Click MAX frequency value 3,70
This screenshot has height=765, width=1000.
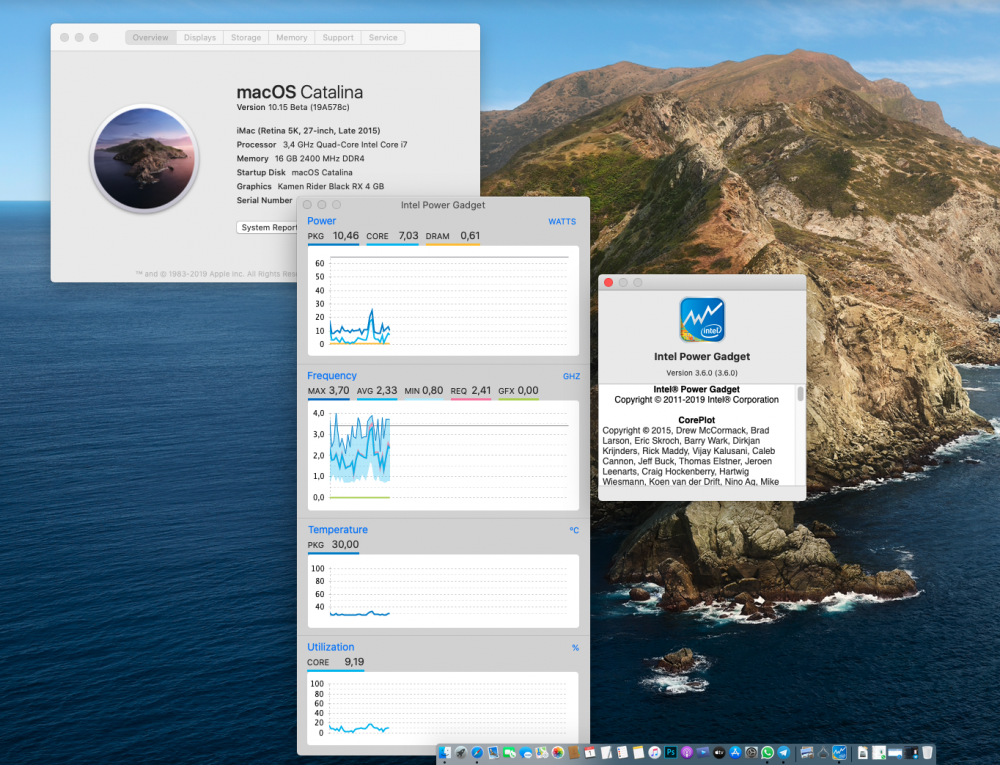coord(339,390)
